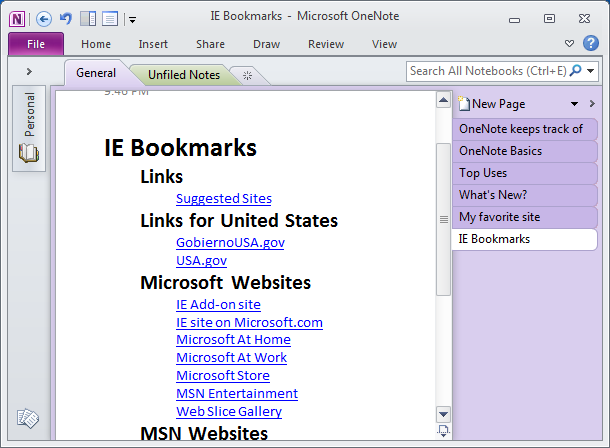Restore down the OneNote window
The height and width of the screenshot is (448, 610).
pos(549,19)
